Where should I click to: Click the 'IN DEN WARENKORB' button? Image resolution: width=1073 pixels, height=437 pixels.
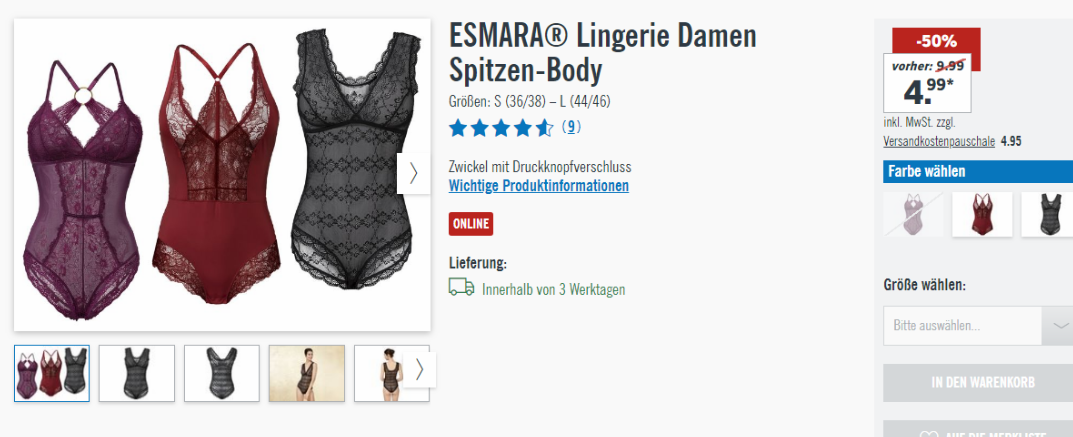978,383
